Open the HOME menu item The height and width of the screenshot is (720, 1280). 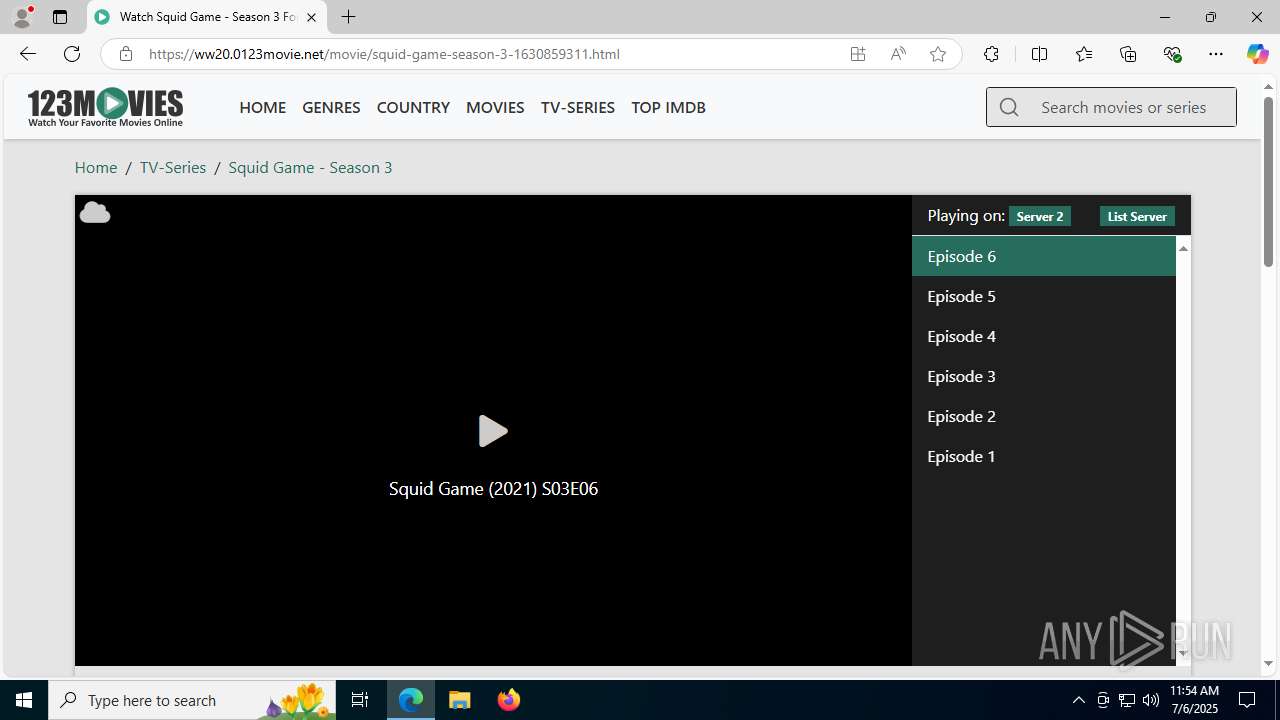click(x=263, y=107)
